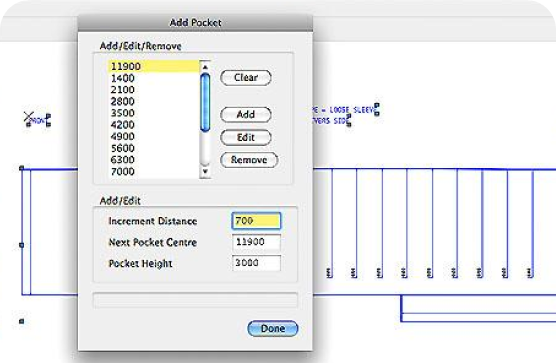Viewport: 556px width, 363px height.
Task: Click the list scrollbar up arrow
Action: tap(205, 67)
